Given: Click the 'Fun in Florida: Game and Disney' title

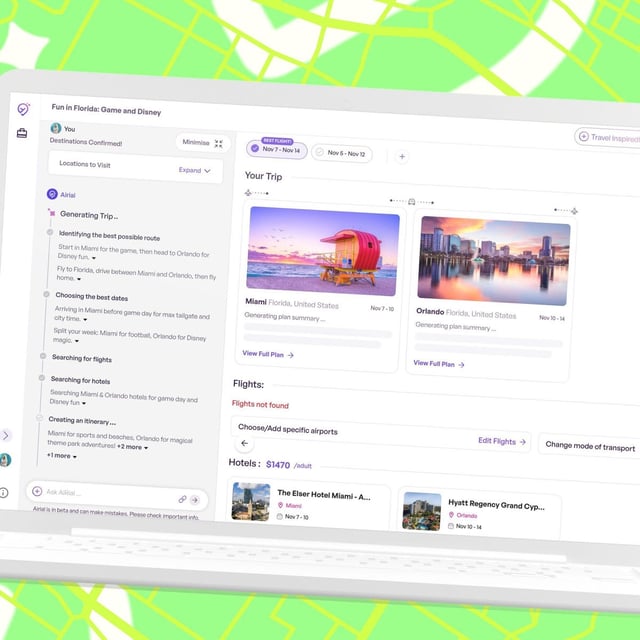Looking at the screenshot, I should pos(106,109).
